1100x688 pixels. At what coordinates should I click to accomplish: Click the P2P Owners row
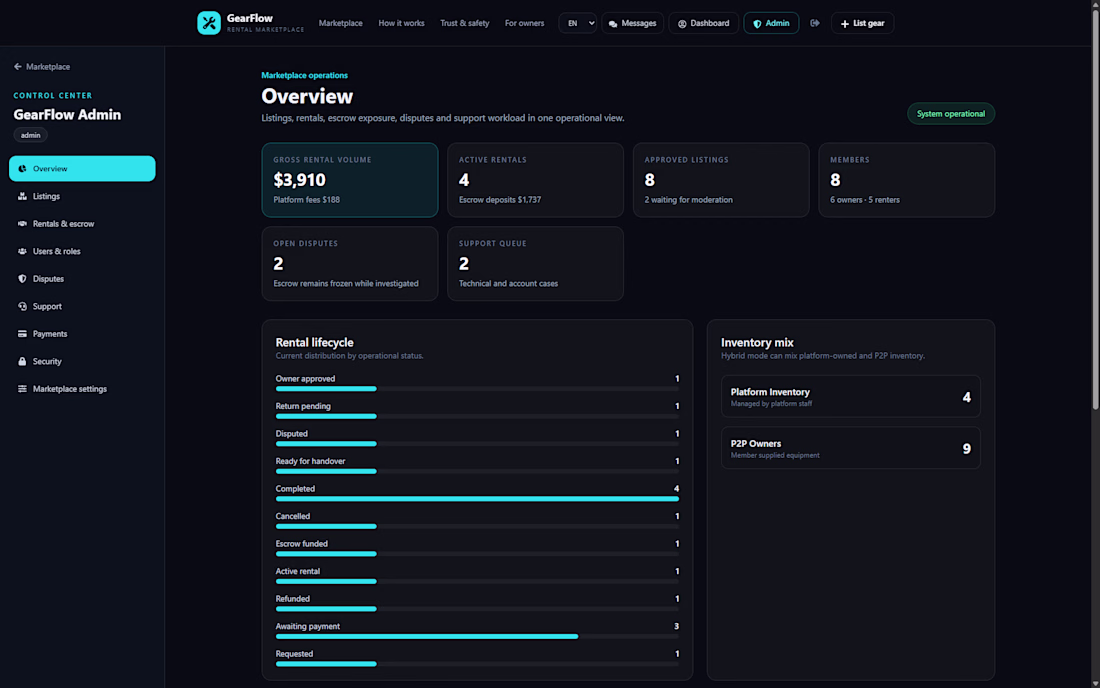(x=850, y=448)
